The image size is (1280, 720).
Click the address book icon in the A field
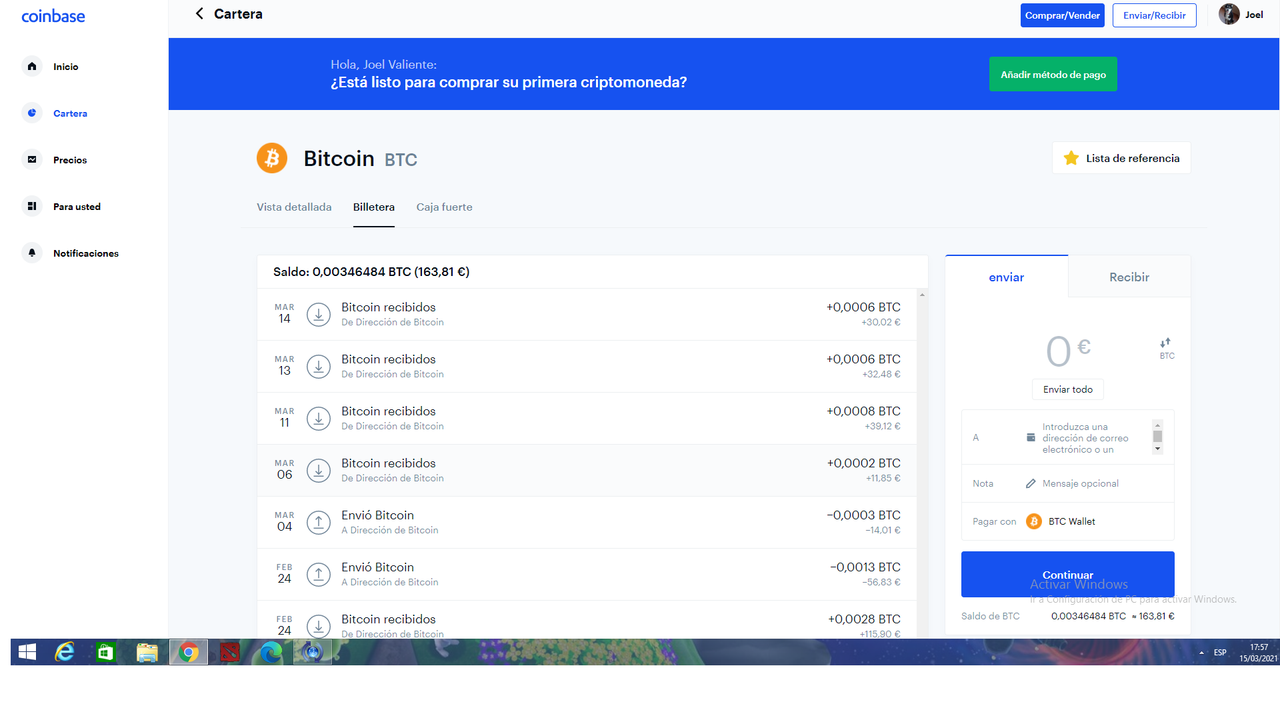(x=1031, y=438)
